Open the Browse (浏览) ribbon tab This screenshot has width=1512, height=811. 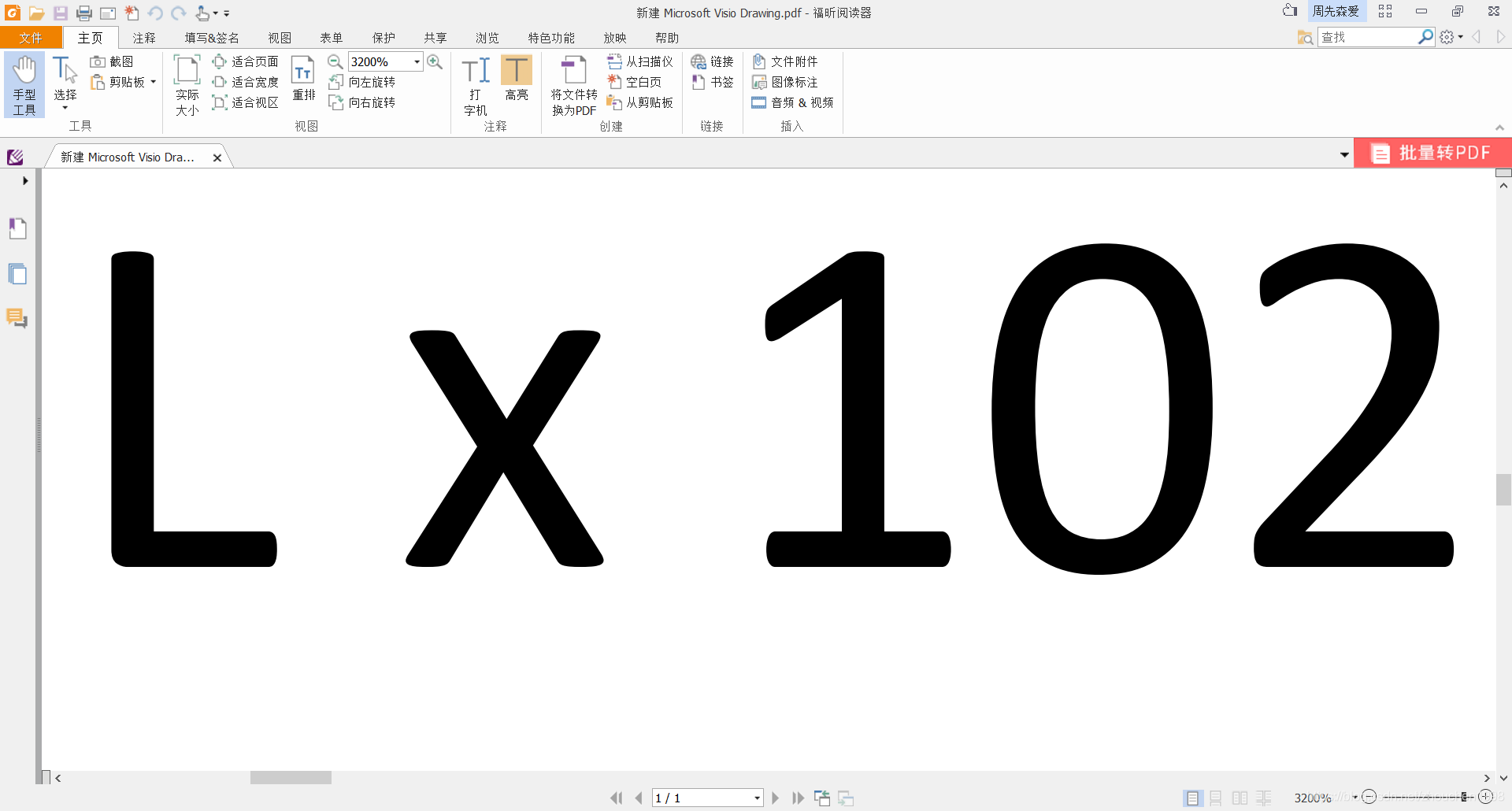click(487, 38)
